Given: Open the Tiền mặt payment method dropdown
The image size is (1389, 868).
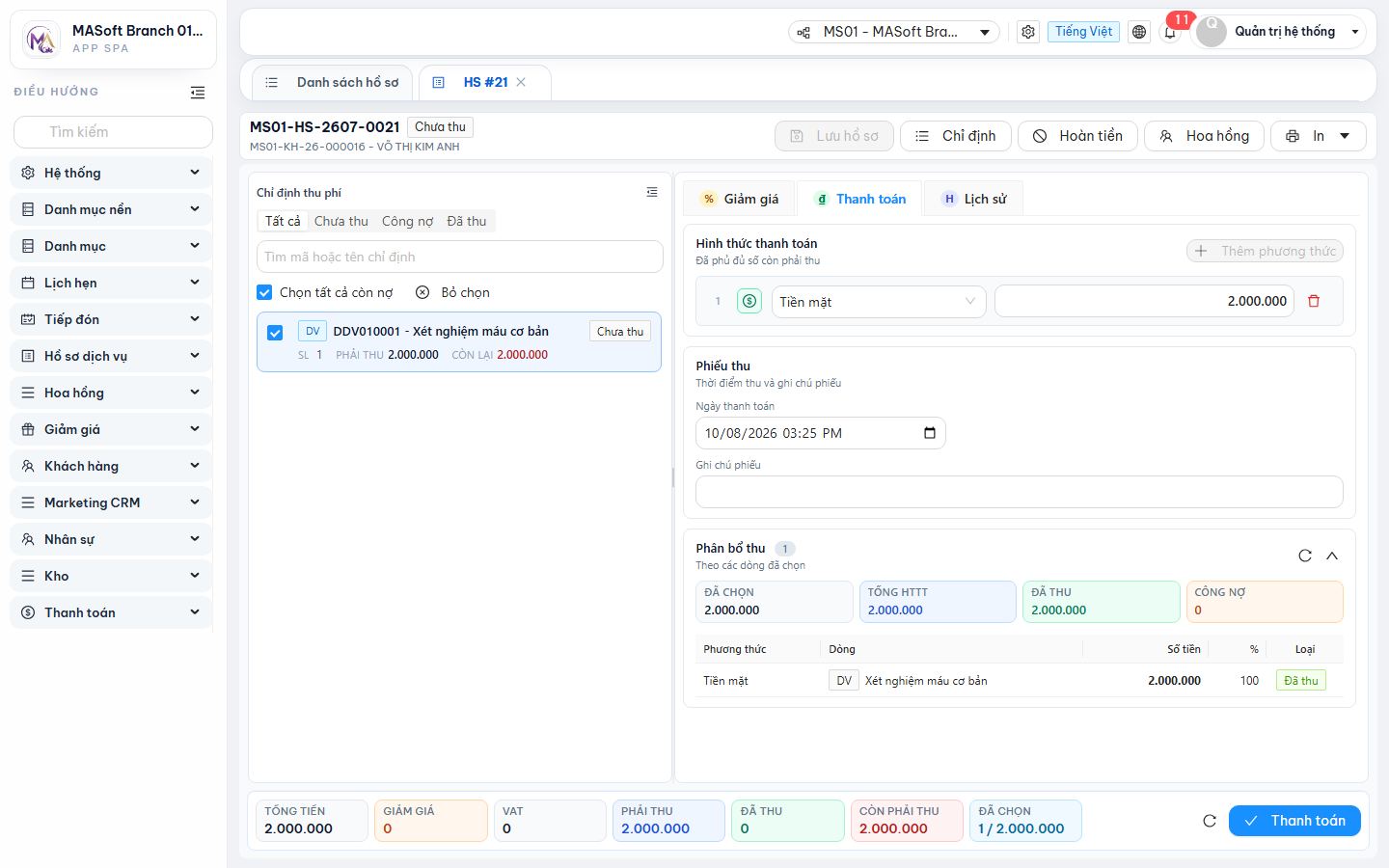Looking at the screenshot, I should point(879,302).
